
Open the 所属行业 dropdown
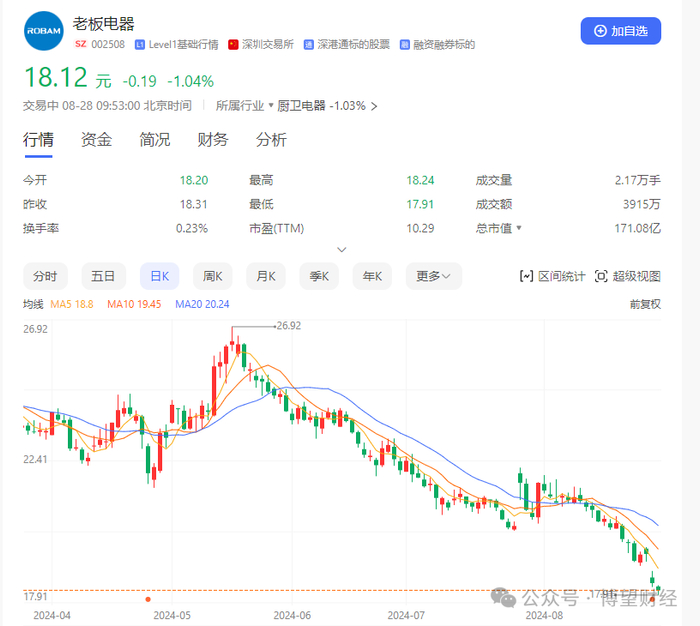click(244, 106)
